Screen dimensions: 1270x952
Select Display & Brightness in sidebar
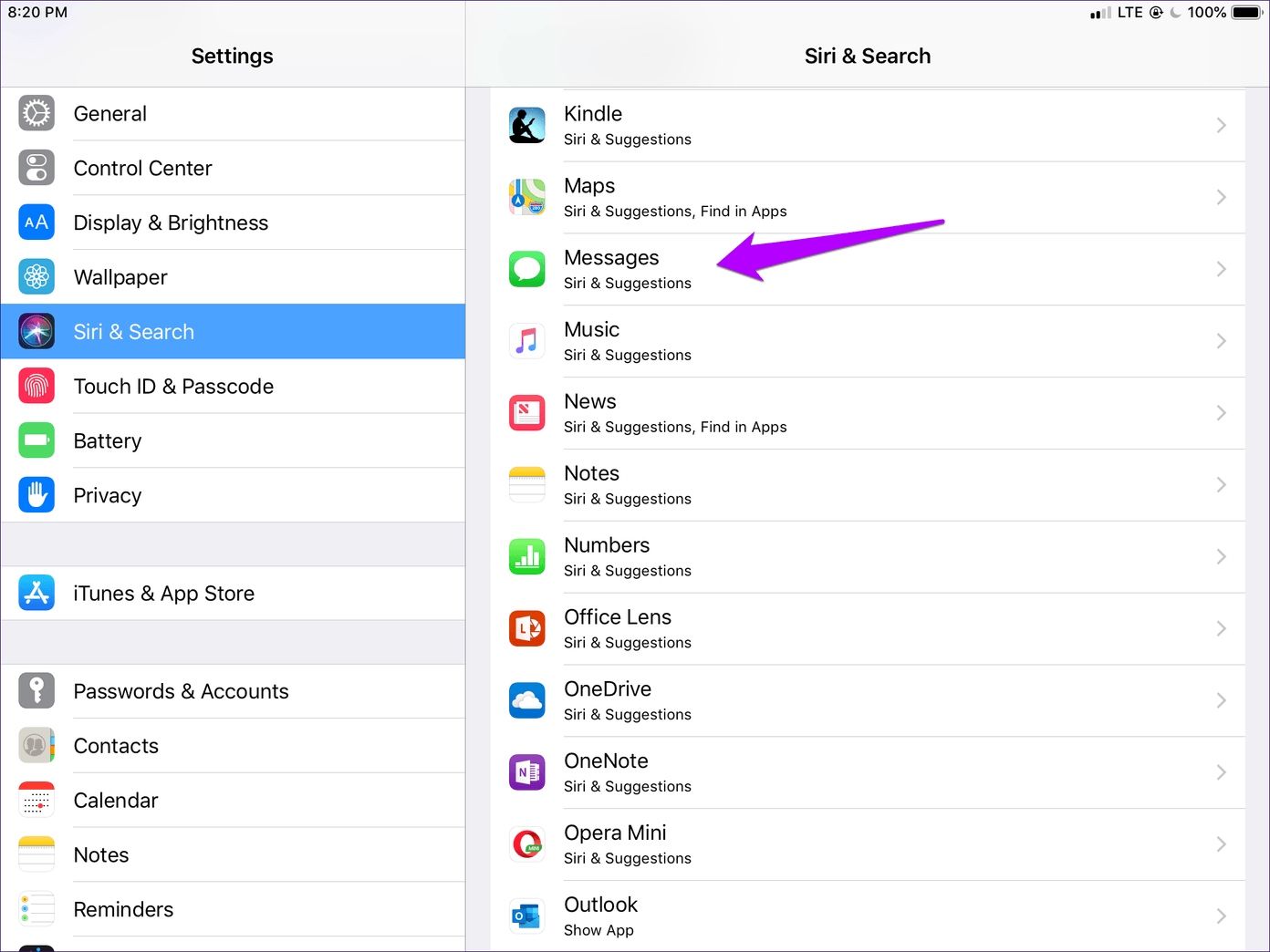click(233, 222)
